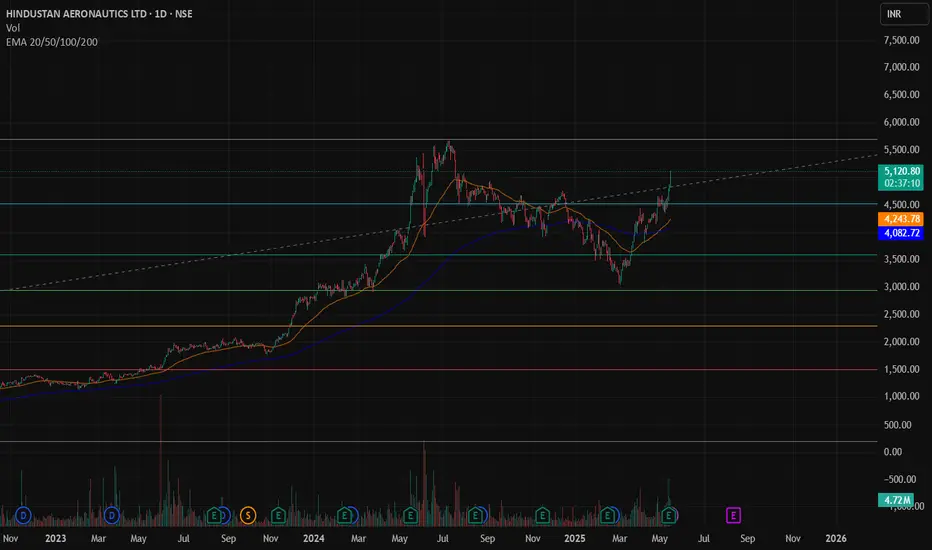Select the Vol indicator legend
932x550 pixels.
click(12, 28)
